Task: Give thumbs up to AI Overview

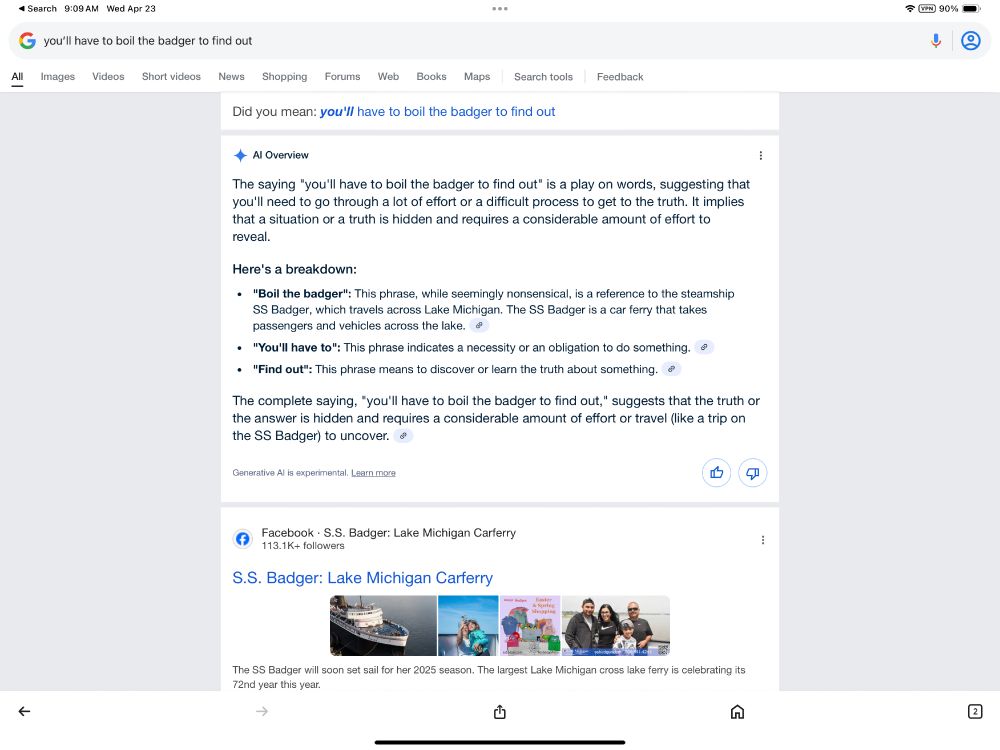Action: (x=716, y=473)
